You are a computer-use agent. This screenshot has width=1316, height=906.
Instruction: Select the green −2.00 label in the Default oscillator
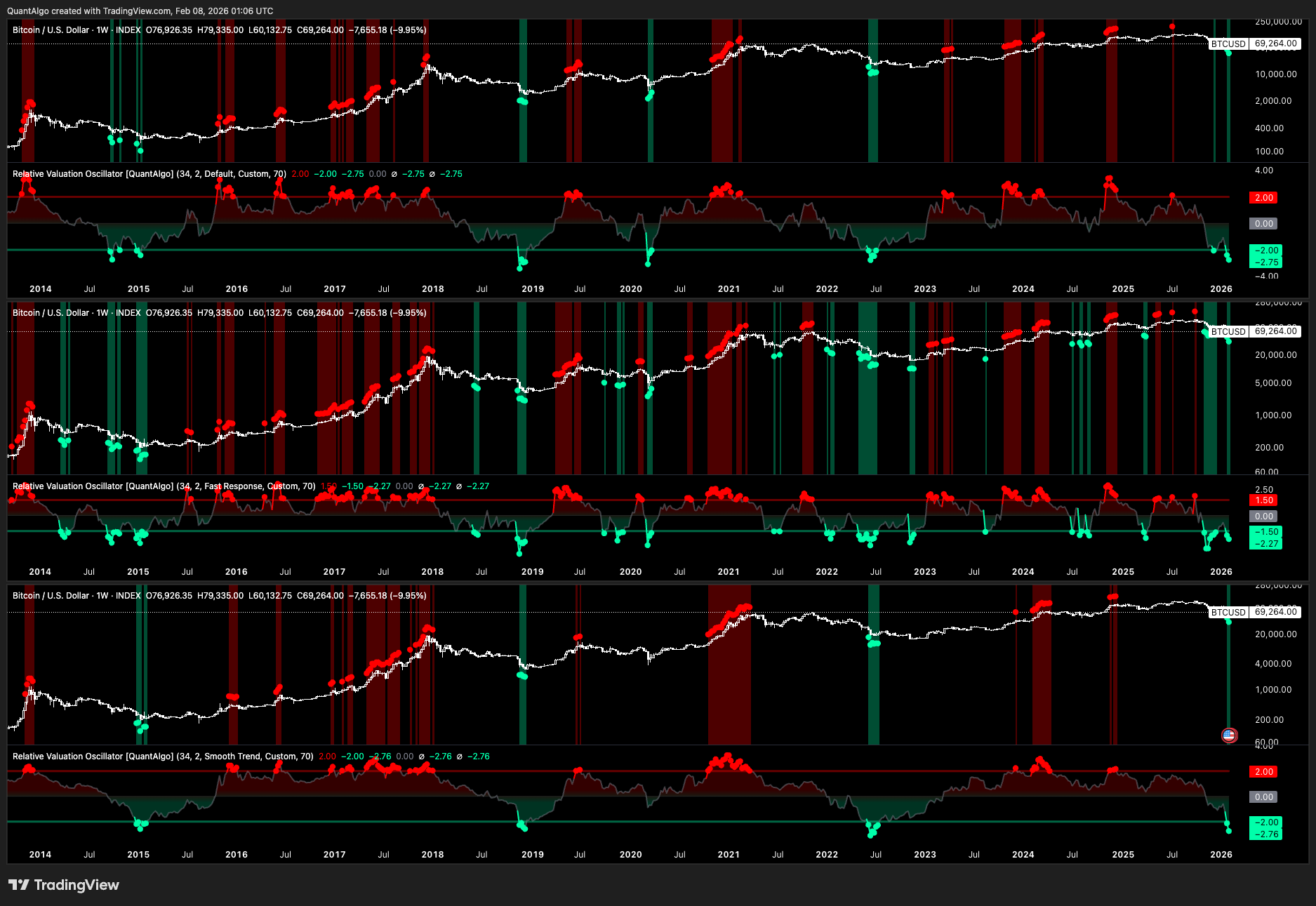tap(1266, 251)
